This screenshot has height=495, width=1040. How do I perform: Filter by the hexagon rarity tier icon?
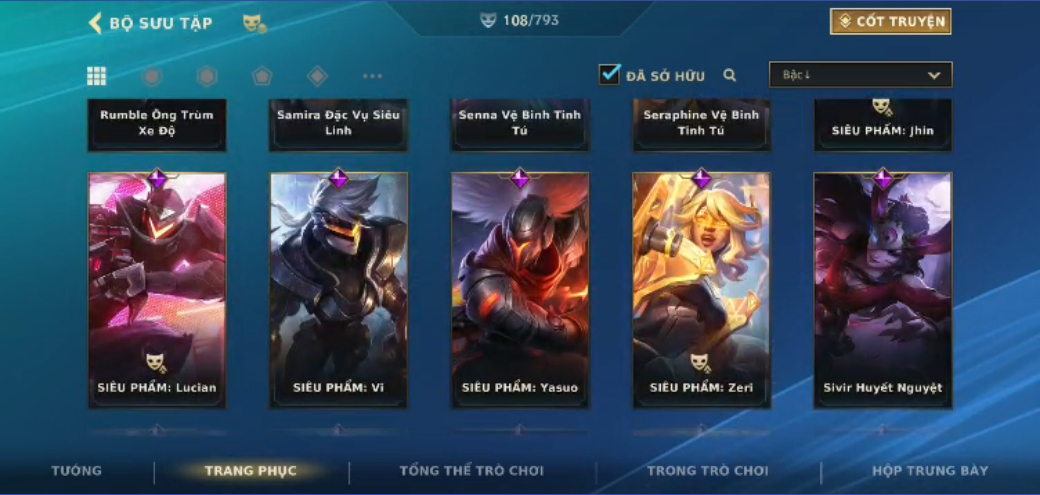click(207, 76)
